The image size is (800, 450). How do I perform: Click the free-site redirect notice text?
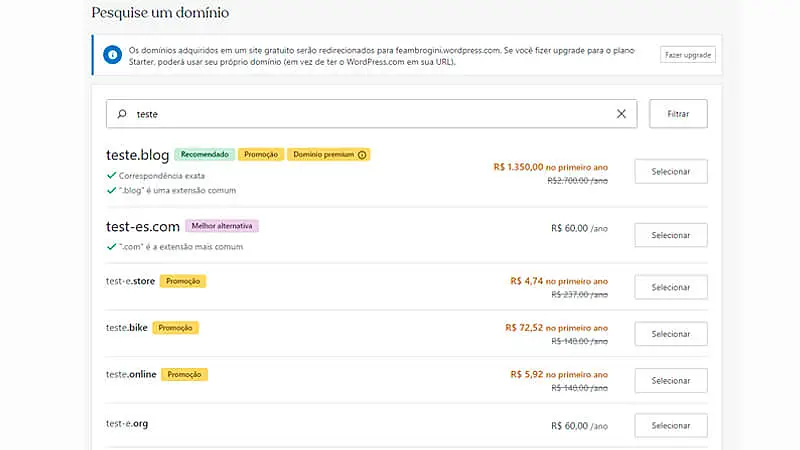click(x=382, y=56)
